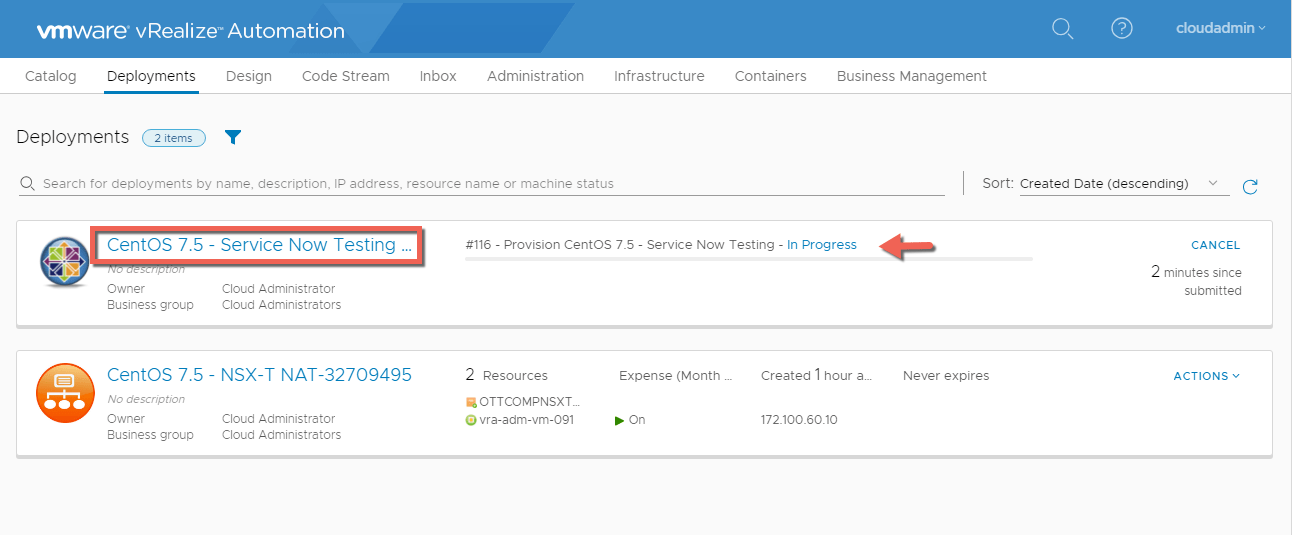Viewport: 1292px width, 535px height.
Task: Open CentOS 7.5 - NSX-T NAT-32709495 deployment
Action: point(259,375)
